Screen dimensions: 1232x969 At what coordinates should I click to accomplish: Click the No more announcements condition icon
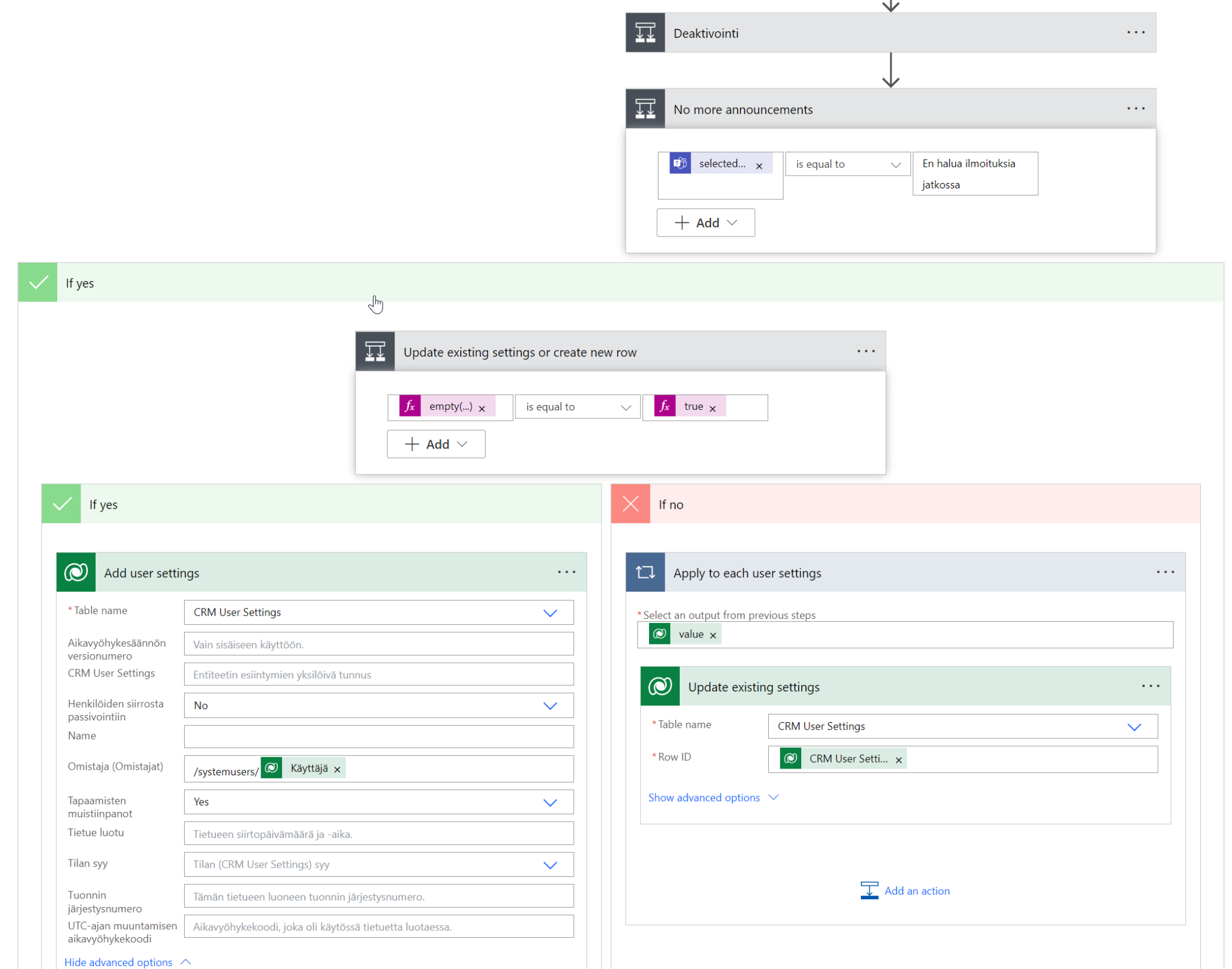click(645, 109)
